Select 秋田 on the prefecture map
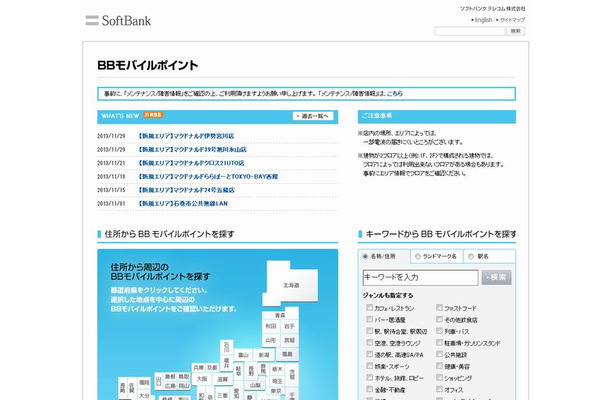This screenshot has width=610, height=400. (x=271, y=326)
